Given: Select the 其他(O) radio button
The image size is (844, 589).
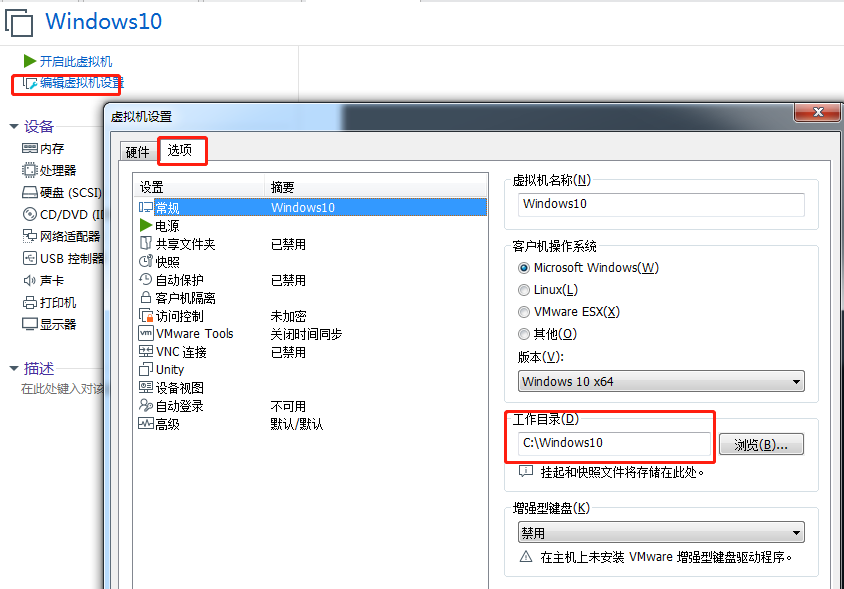Looking at the screenshot, I should click(x=524, y=334).
